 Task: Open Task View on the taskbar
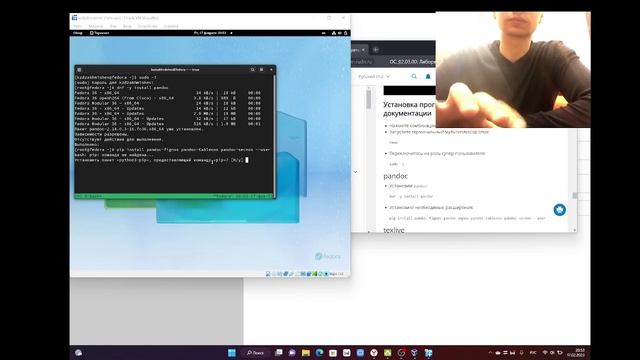point(279,353)
